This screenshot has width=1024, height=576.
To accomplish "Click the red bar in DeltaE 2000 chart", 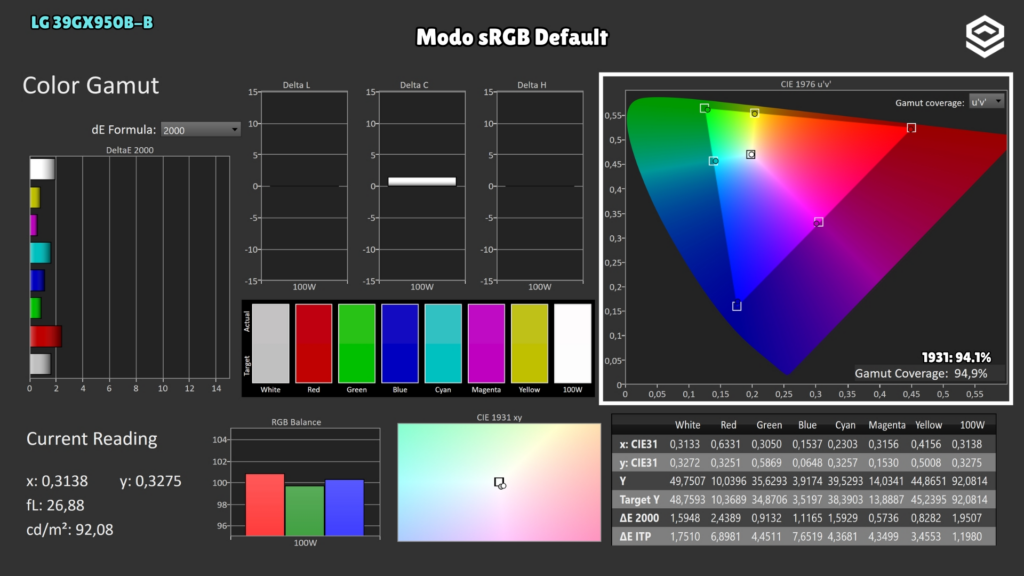I will pyautogui.click(x=46, y=336).
